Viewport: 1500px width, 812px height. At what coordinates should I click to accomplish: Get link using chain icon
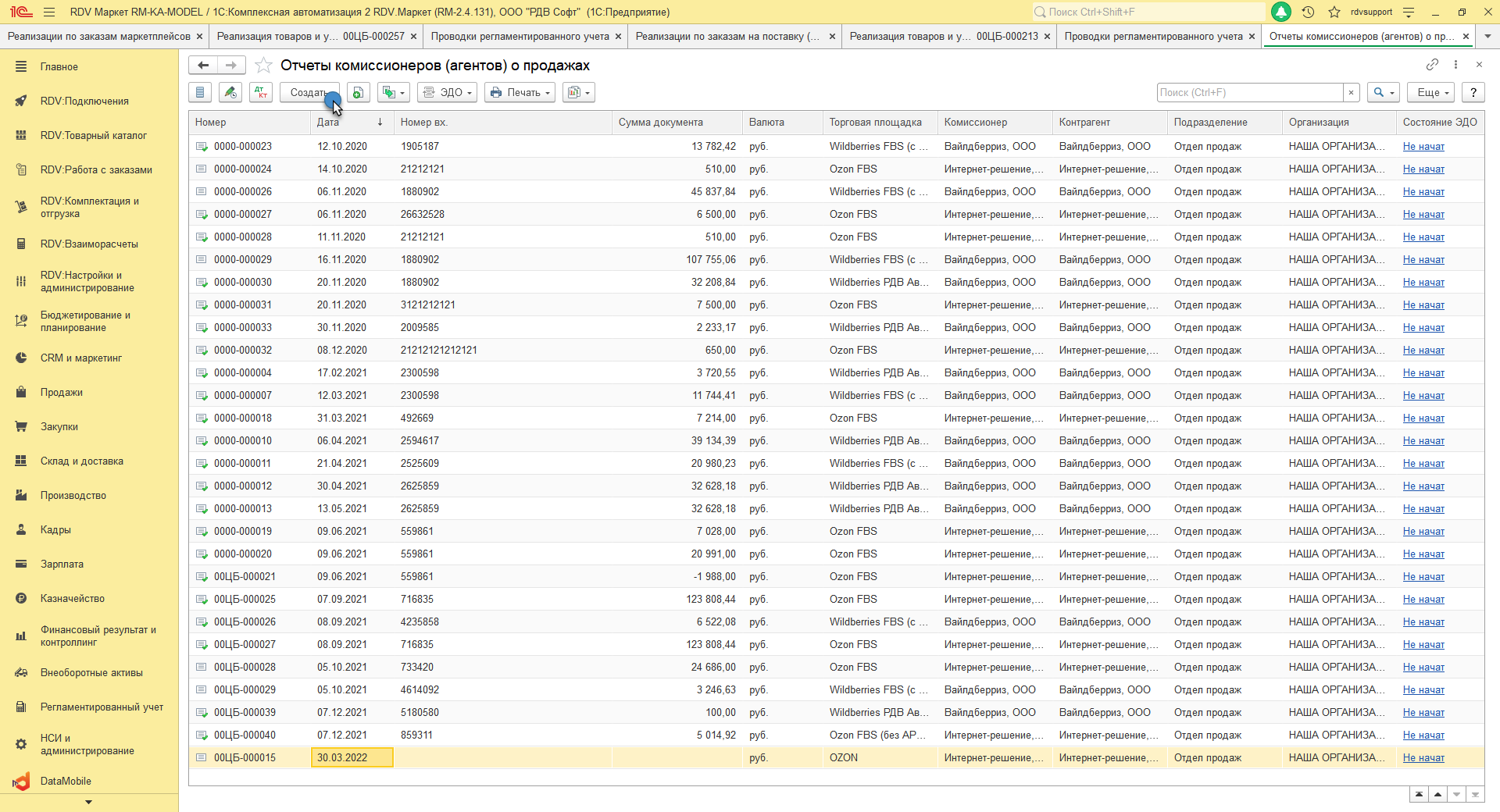pyautogui.click(x=1431, y=65)
